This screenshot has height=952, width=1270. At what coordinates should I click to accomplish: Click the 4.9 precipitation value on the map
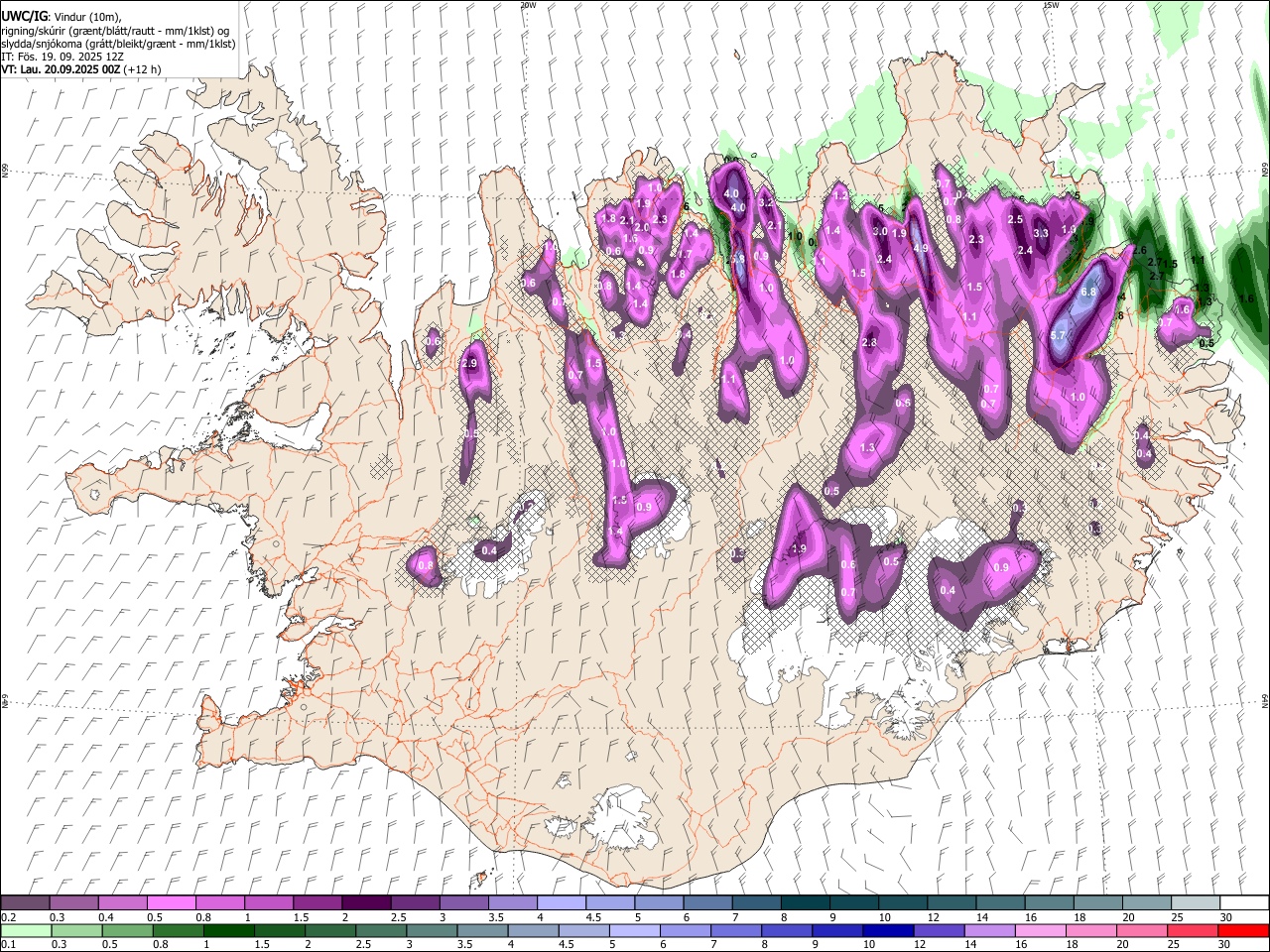pyautogui.click(x=920, y=249)
